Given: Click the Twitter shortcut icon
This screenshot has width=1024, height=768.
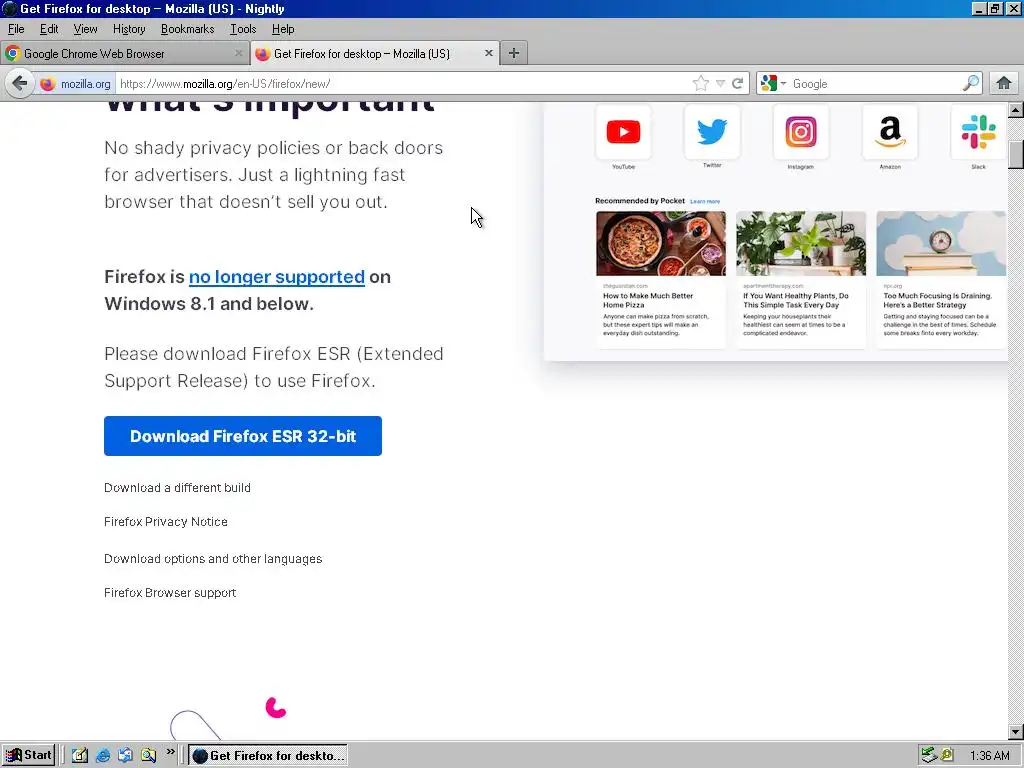Looking at the screenshot, I should [x=712, y=132].
